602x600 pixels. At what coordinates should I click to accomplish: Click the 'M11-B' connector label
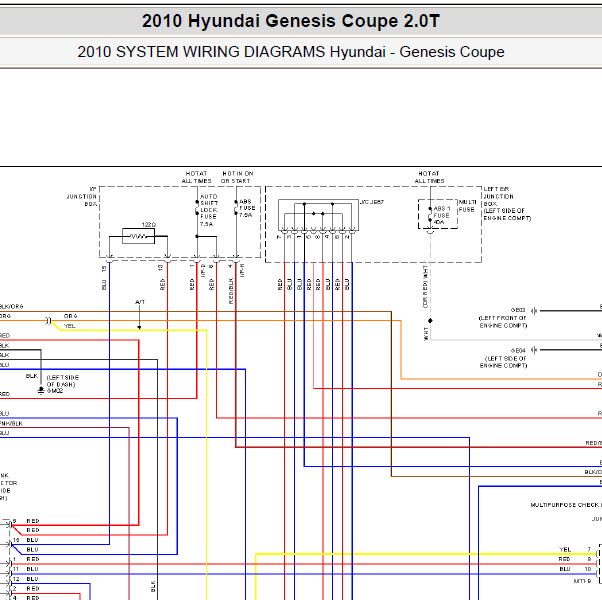pyautogui.click(x=582, y=581)
